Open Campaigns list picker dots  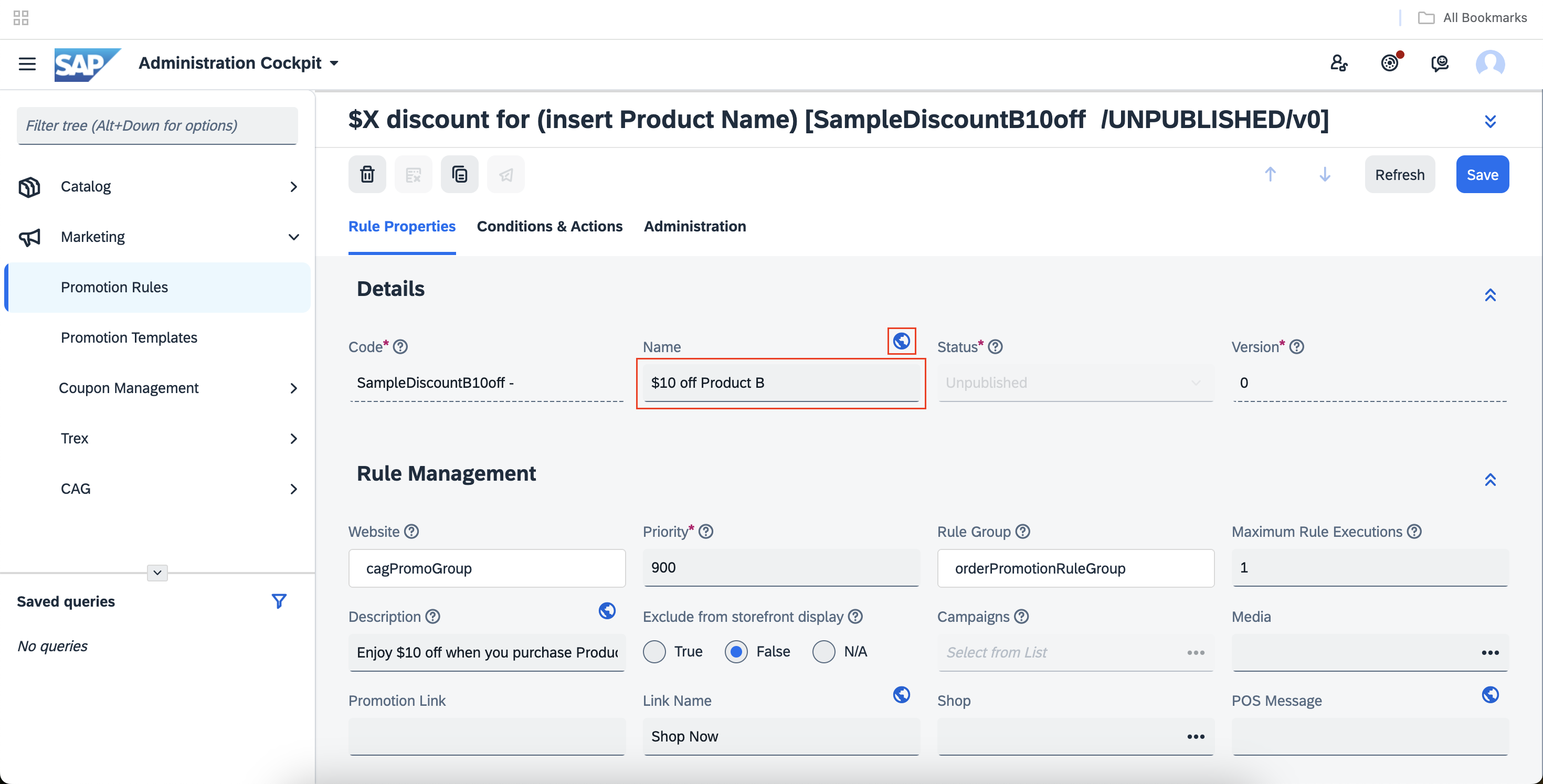click(1195, 652)
